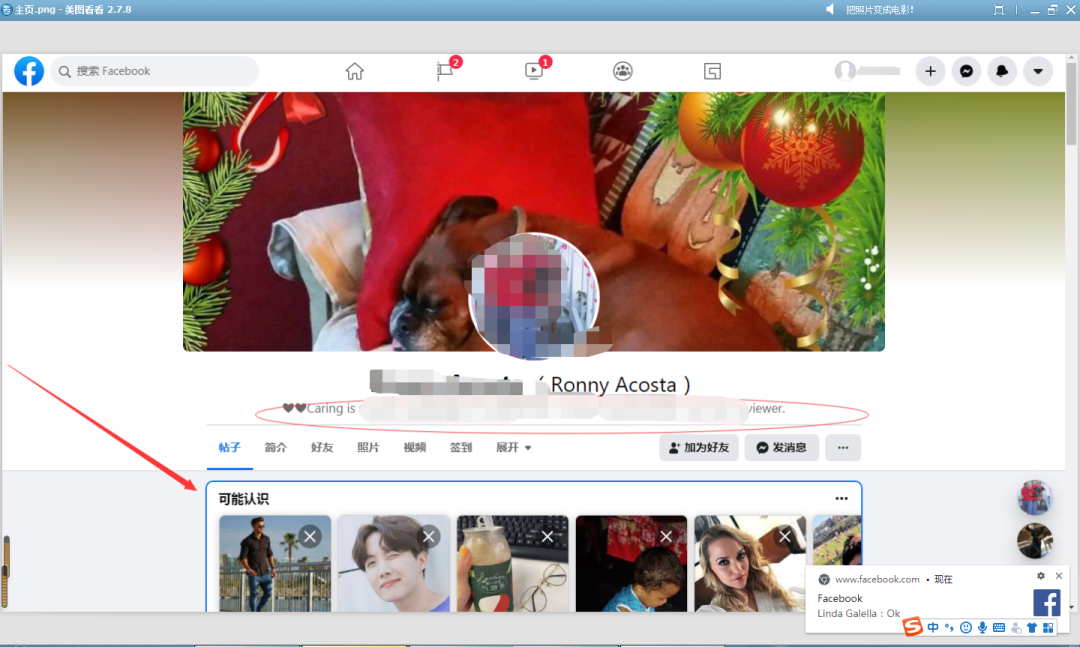Open Pages flag icon with notifications
The height and width of the screenshot is (647, 1080).
[445, 71]
